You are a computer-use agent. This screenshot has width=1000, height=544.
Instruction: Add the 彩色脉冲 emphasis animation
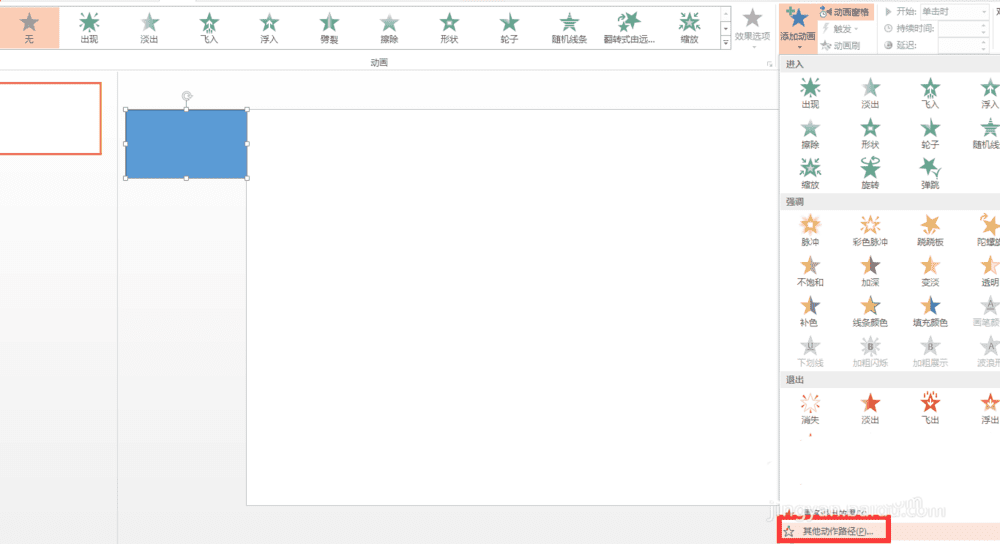(x=870, y=230)
